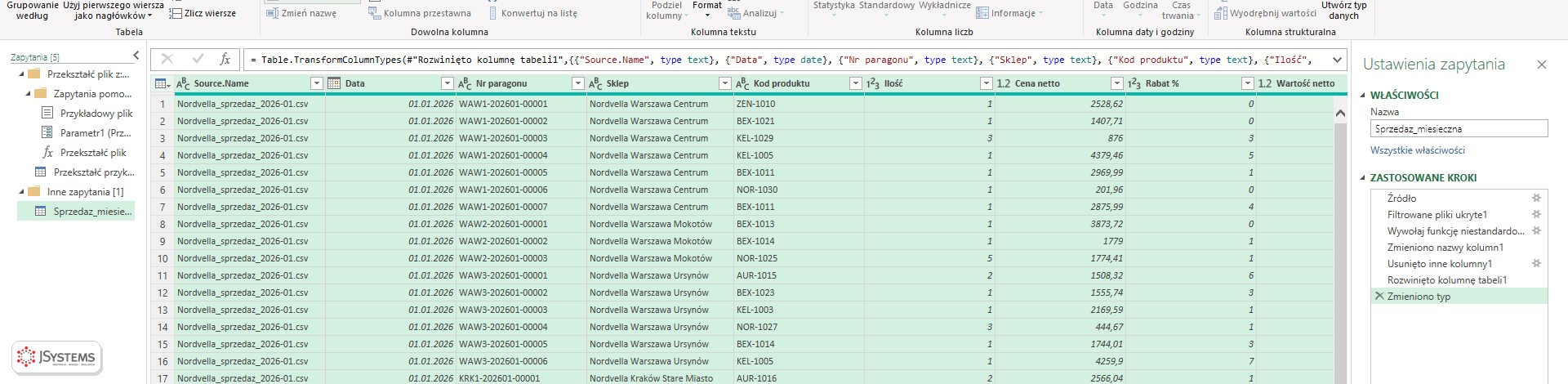Click the Wyodrębnij wartości icon
Viewport: 1568px width, 384px height.
point(1220,13)
